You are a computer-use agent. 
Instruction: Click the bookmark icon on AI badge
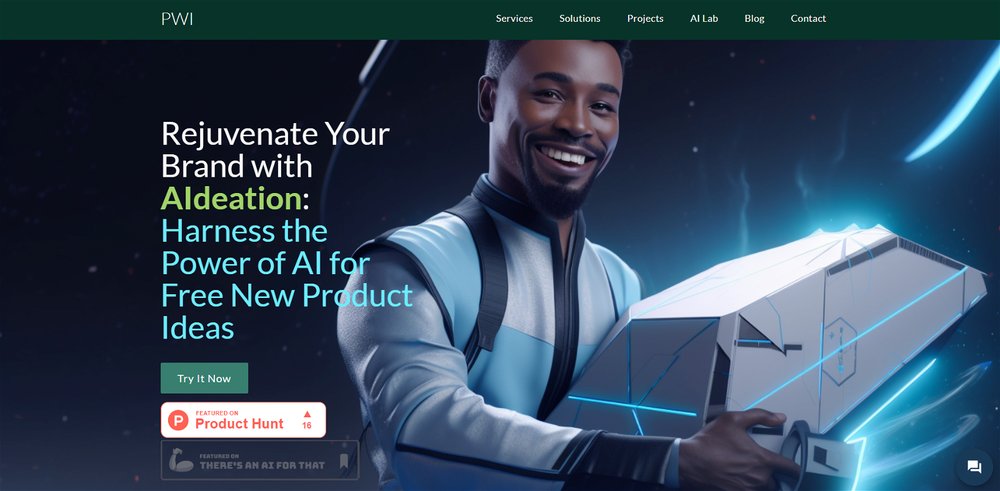point(344,460)
